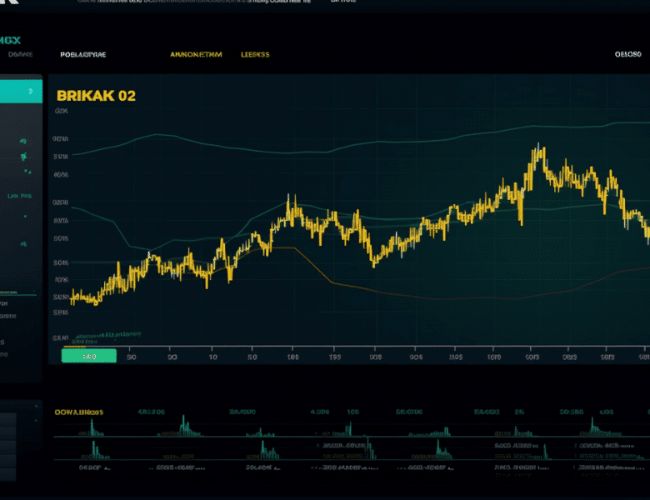Click the sidebar label text below icons
The image size is (650, 500).
coord(19,197)
